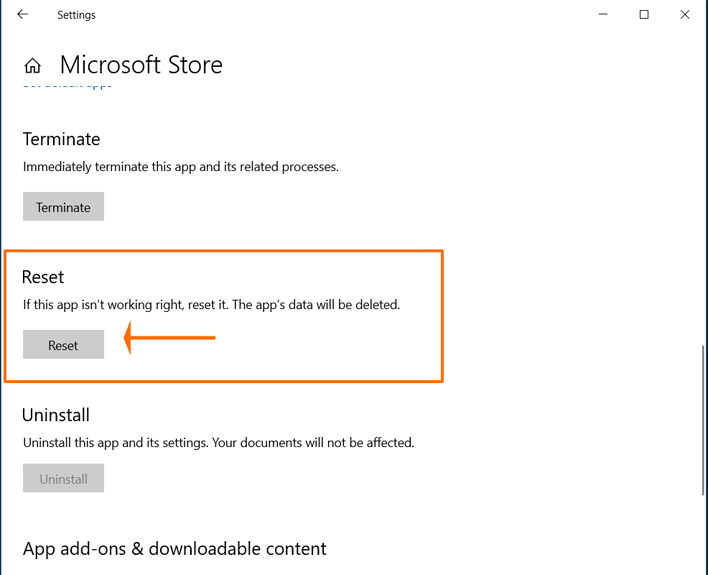Viewport: 708px width, 575px height.
Task: Maximize the Settings window
Action: (x=644, y=14)
